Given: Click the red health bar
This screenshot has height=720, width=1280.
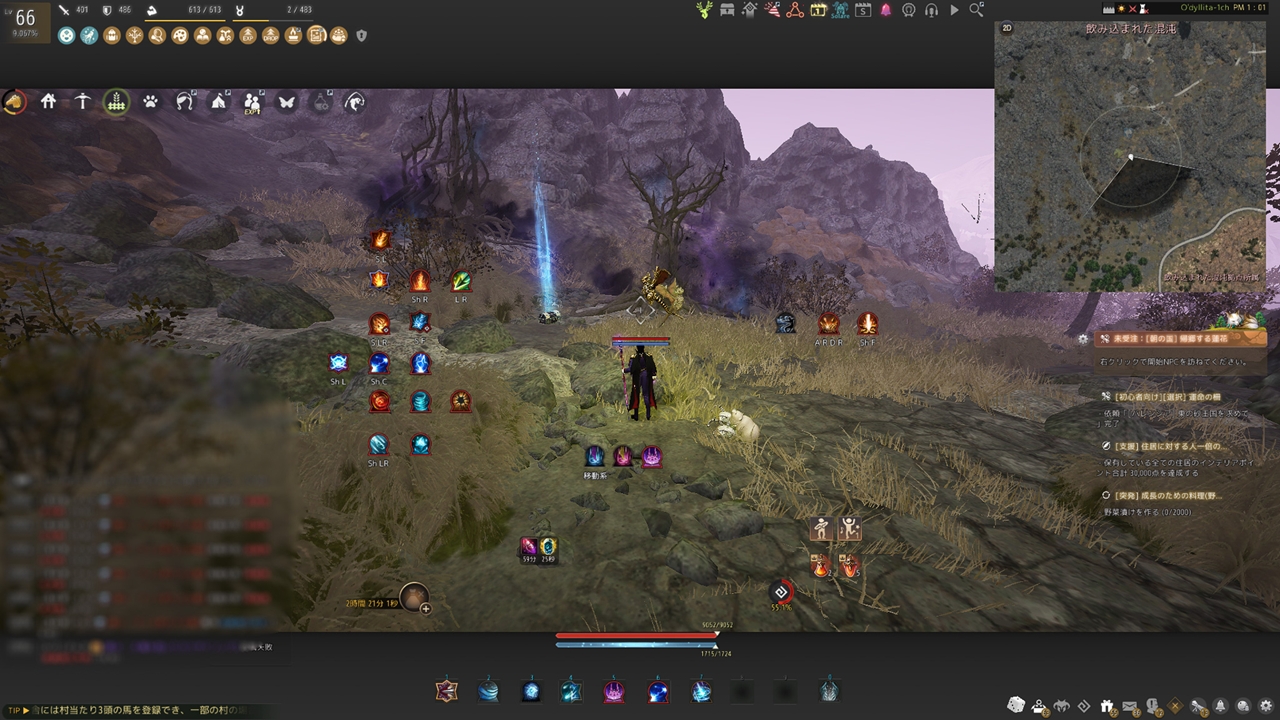Looking at the screenshot, I should tap(636, 635).
